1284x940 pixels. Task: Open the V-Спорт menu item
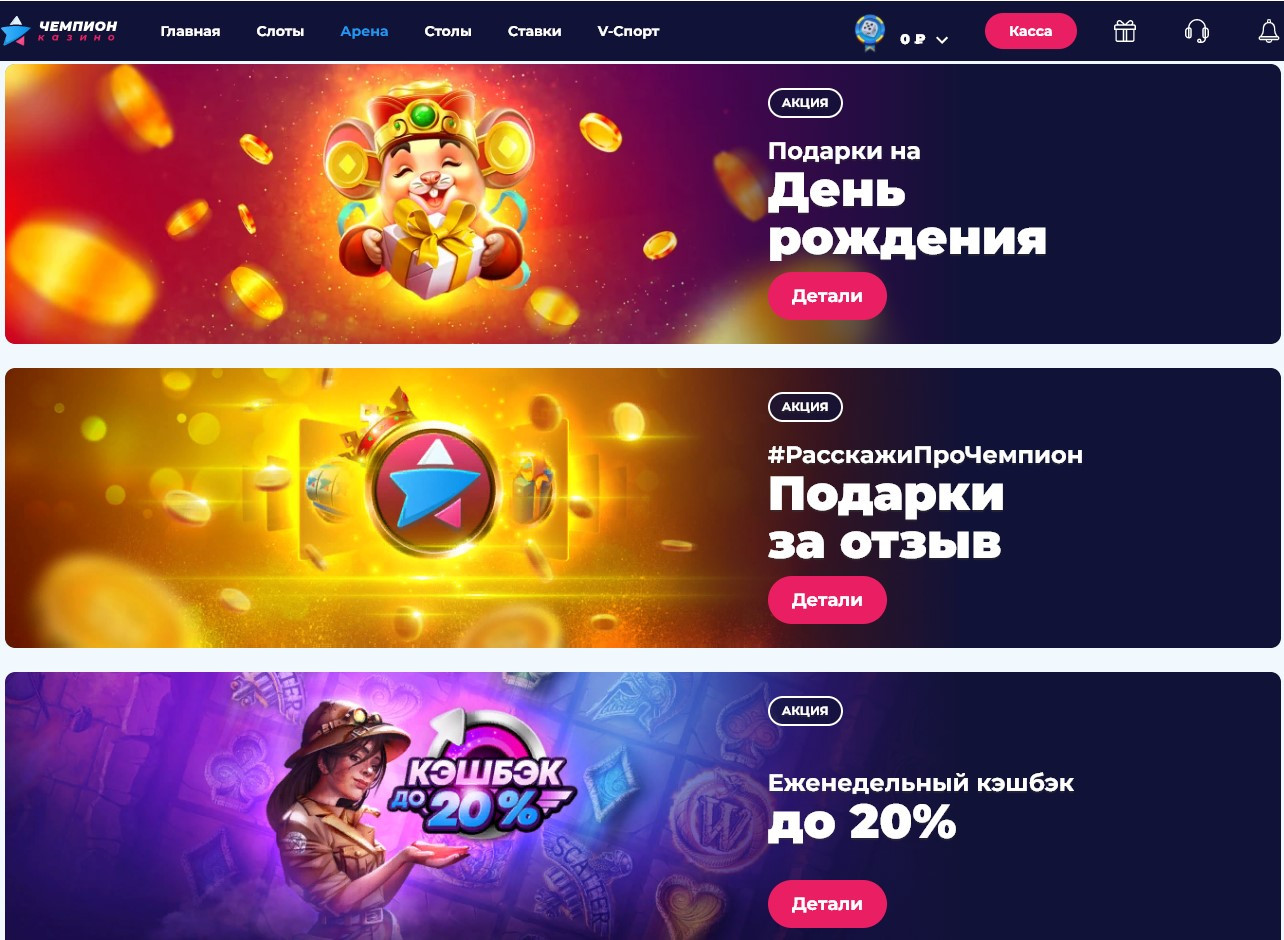click(x=628, y=31)
